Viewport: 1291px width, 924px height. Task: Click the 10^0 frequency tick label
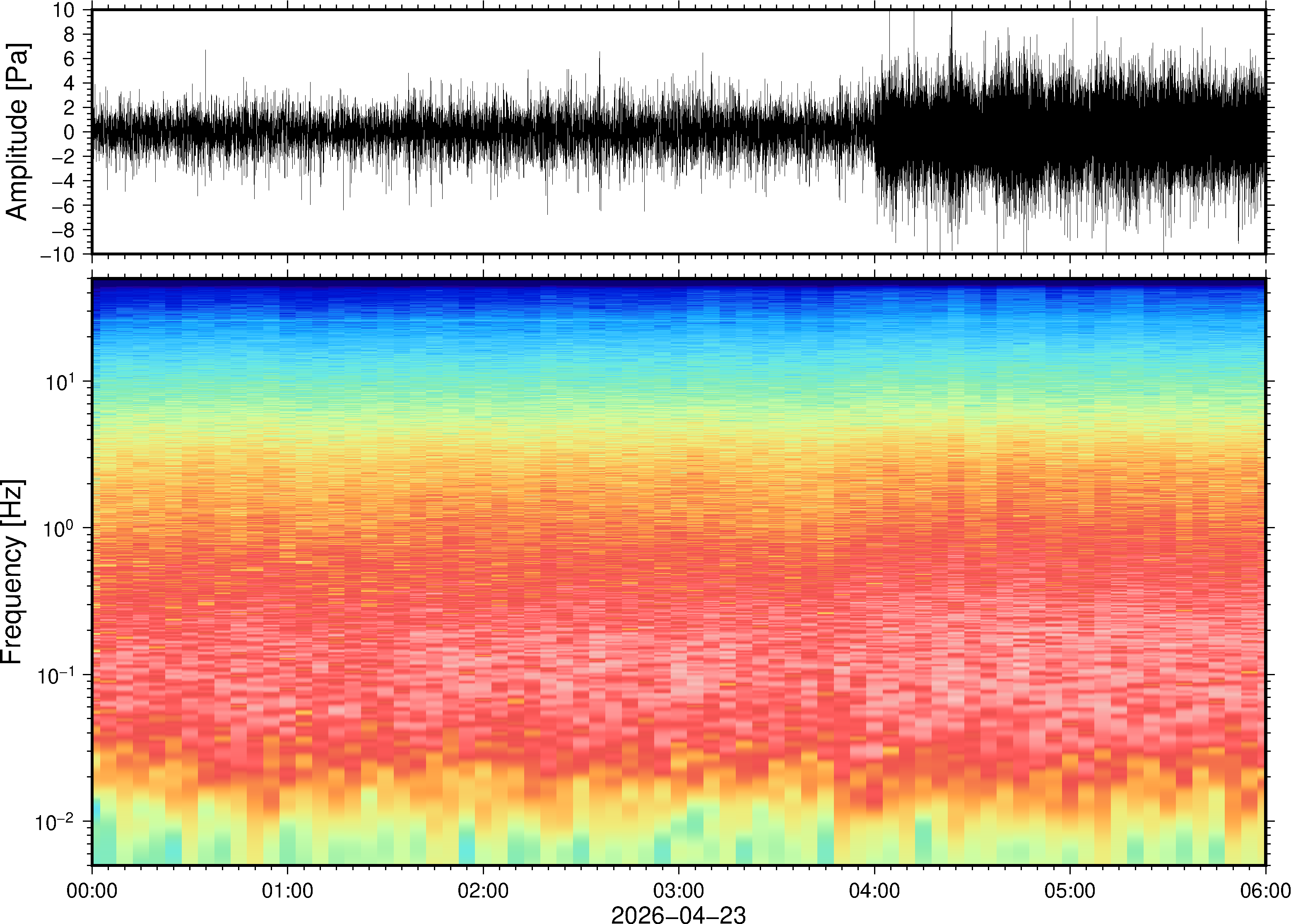click(59, 529)
